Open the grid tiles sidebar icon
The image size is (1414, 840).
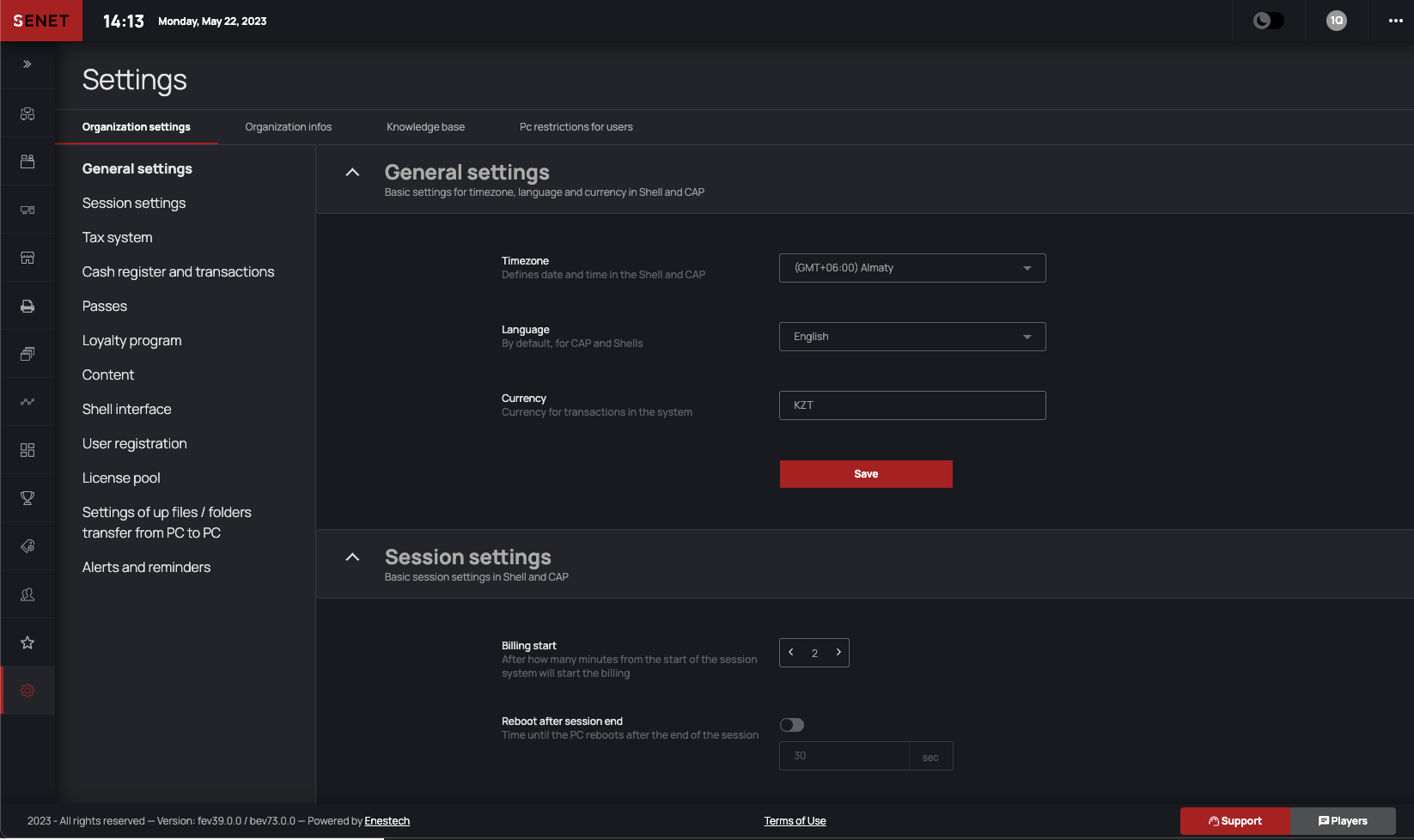(27, 450)
